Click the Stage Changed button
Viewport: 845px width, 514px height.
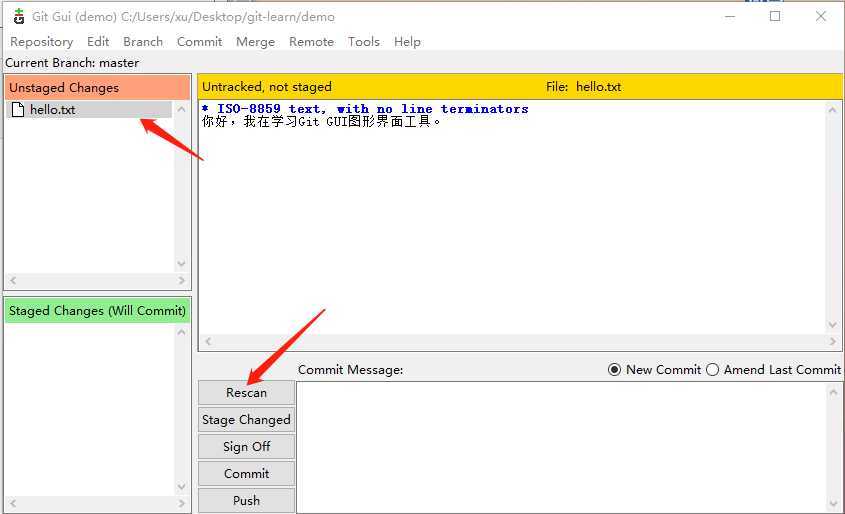click(x=246, y=420)
